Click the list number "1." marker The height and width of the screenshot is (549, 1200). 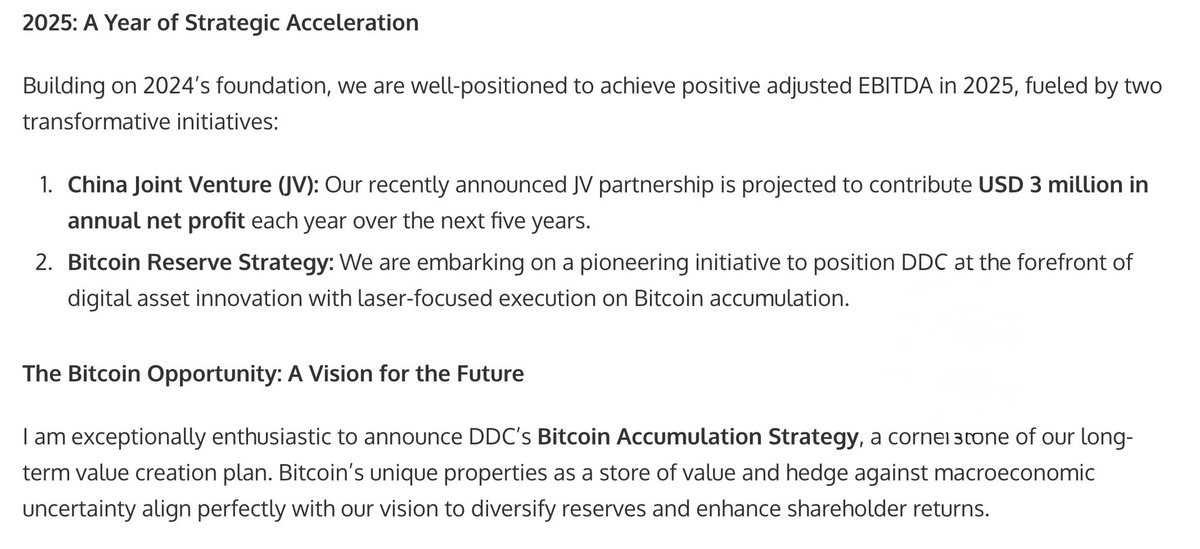tap(52, 185)
